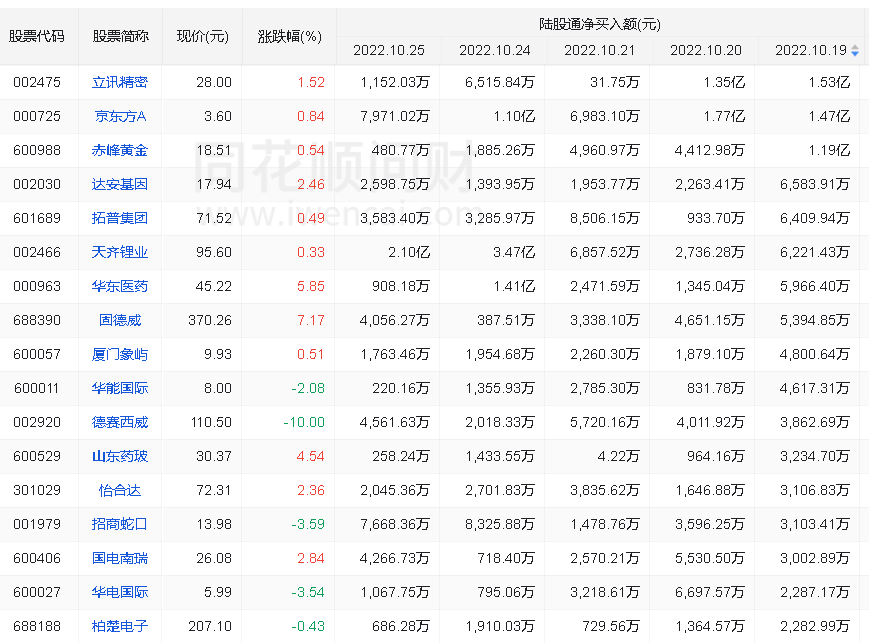Open stock link 天齐锂业
The width and height of the screenshot is (869, 643).
(120, 252)
